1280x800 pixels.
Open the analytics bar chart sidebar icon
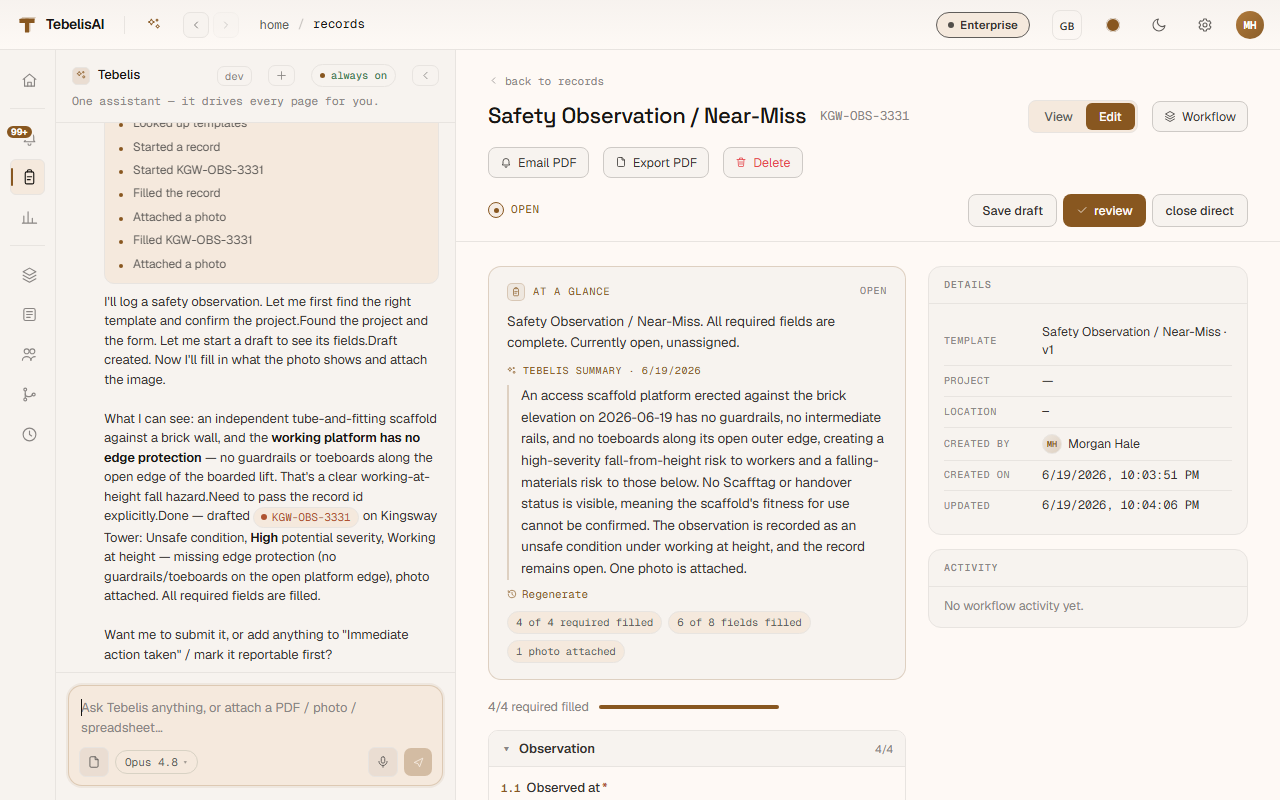point(29,217)
